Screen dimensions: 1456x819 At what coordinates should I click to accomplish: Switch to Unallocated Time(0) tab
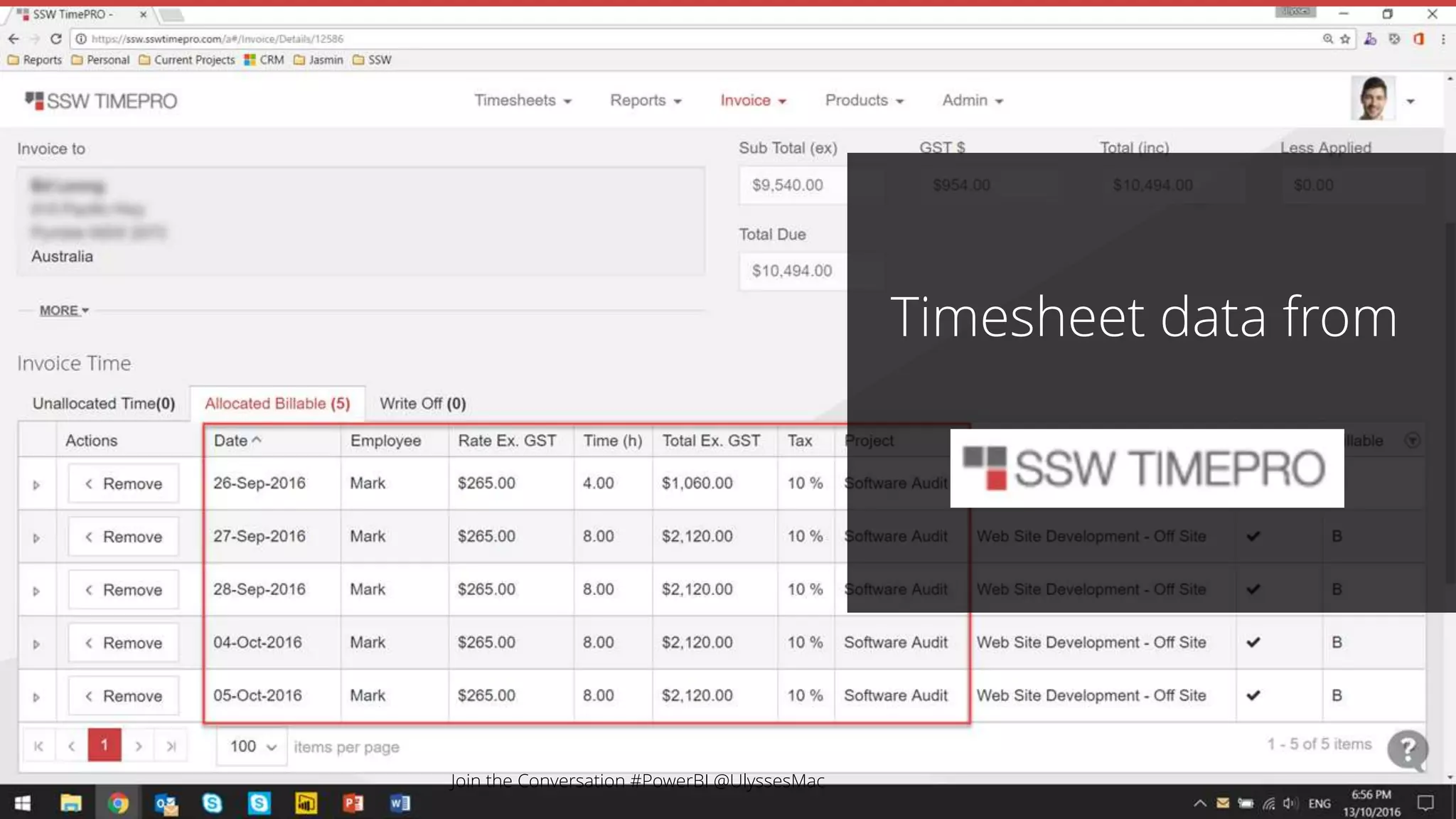[104, 404]
